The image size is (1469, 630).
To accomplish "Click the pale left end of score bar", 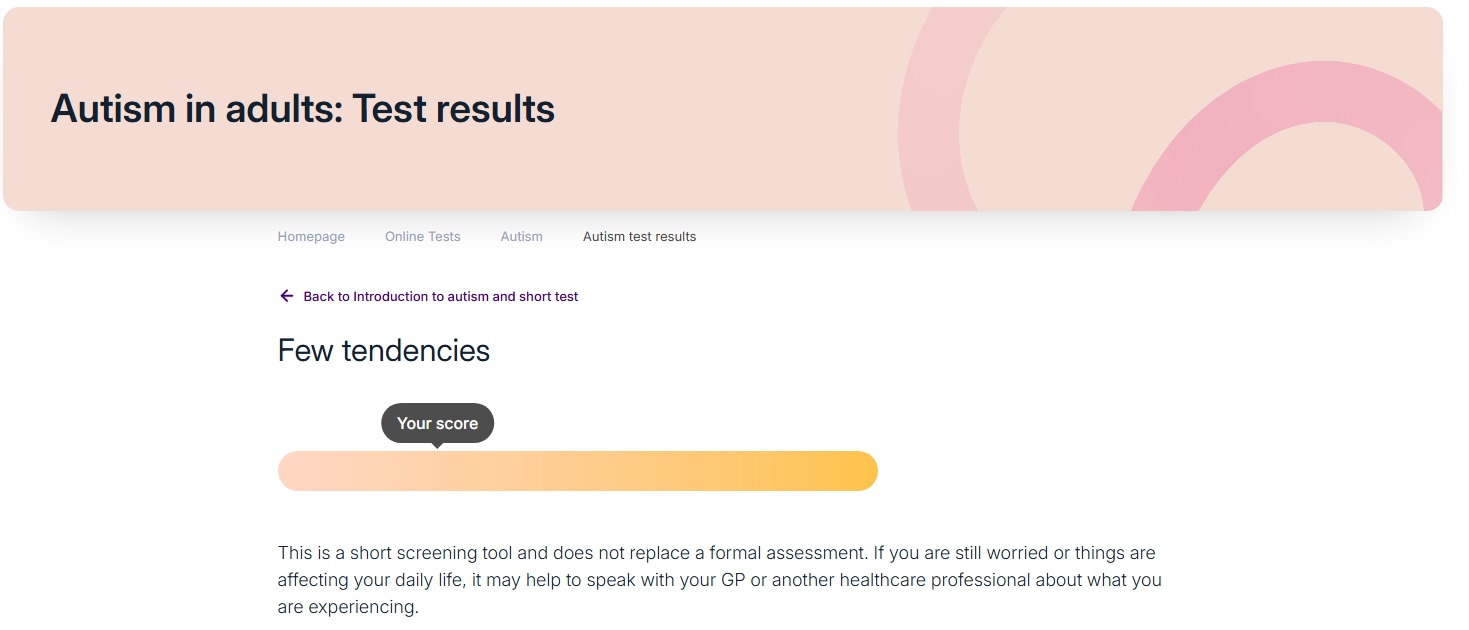I will [x=298, y=471].
